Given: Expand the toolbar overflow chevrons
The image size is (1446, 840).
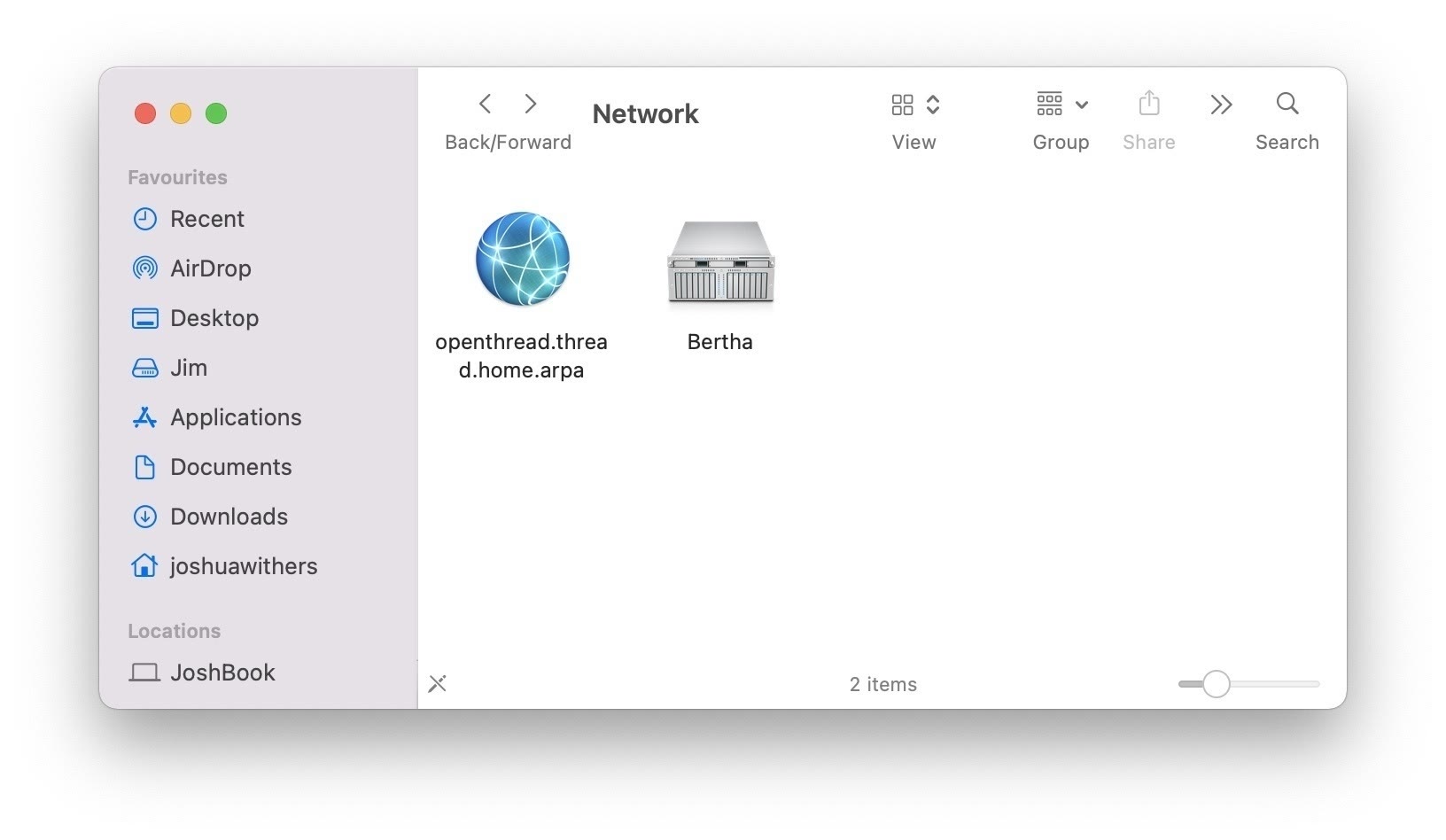Looking at the screenshot, I should [x=1221, y=105].
